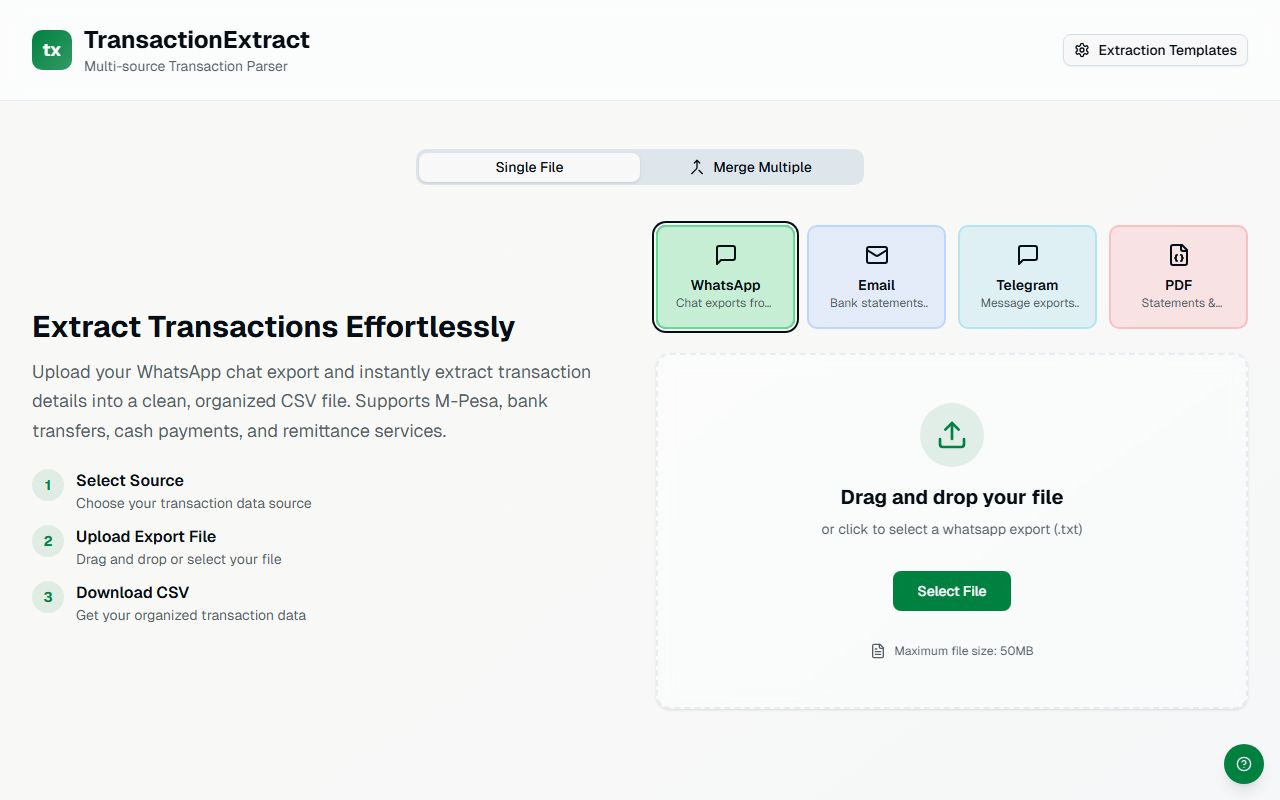Click the file icon next to maximum size

[x=877, y=650]
